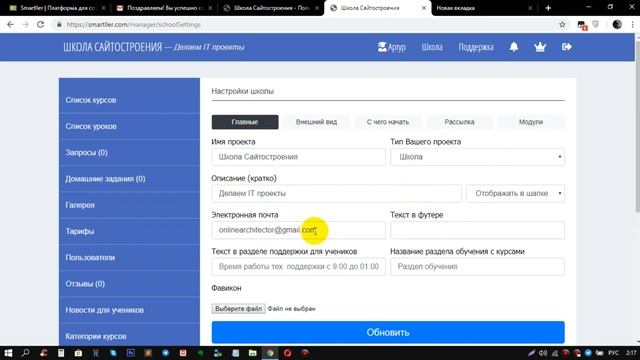This screenshot has width=640, height=360.
Task: Click the support section text input field
Action: pos(298,267)
